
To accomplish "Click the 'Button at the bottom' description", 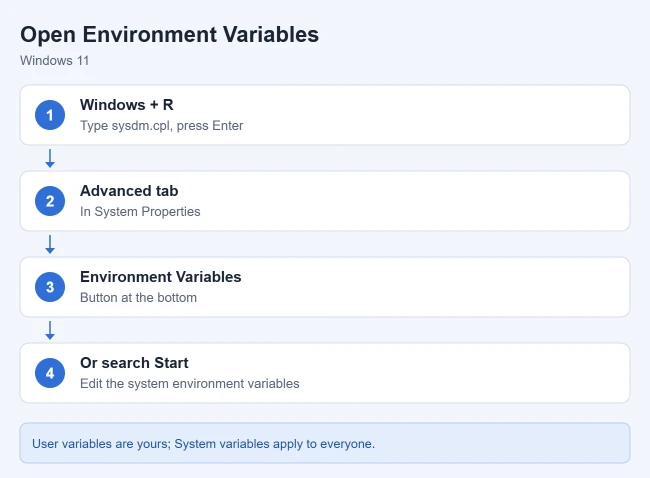I will 138,298.
